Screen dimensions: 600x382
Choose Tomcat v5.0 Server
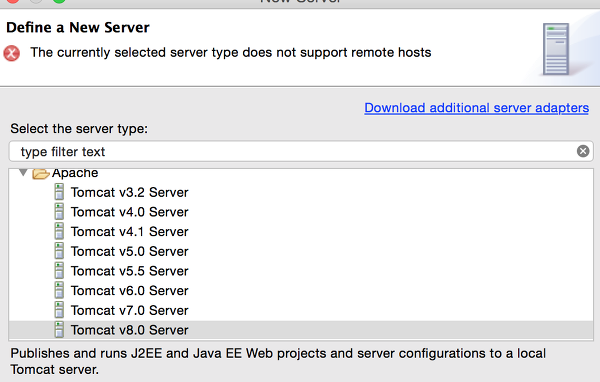[129, 251]
